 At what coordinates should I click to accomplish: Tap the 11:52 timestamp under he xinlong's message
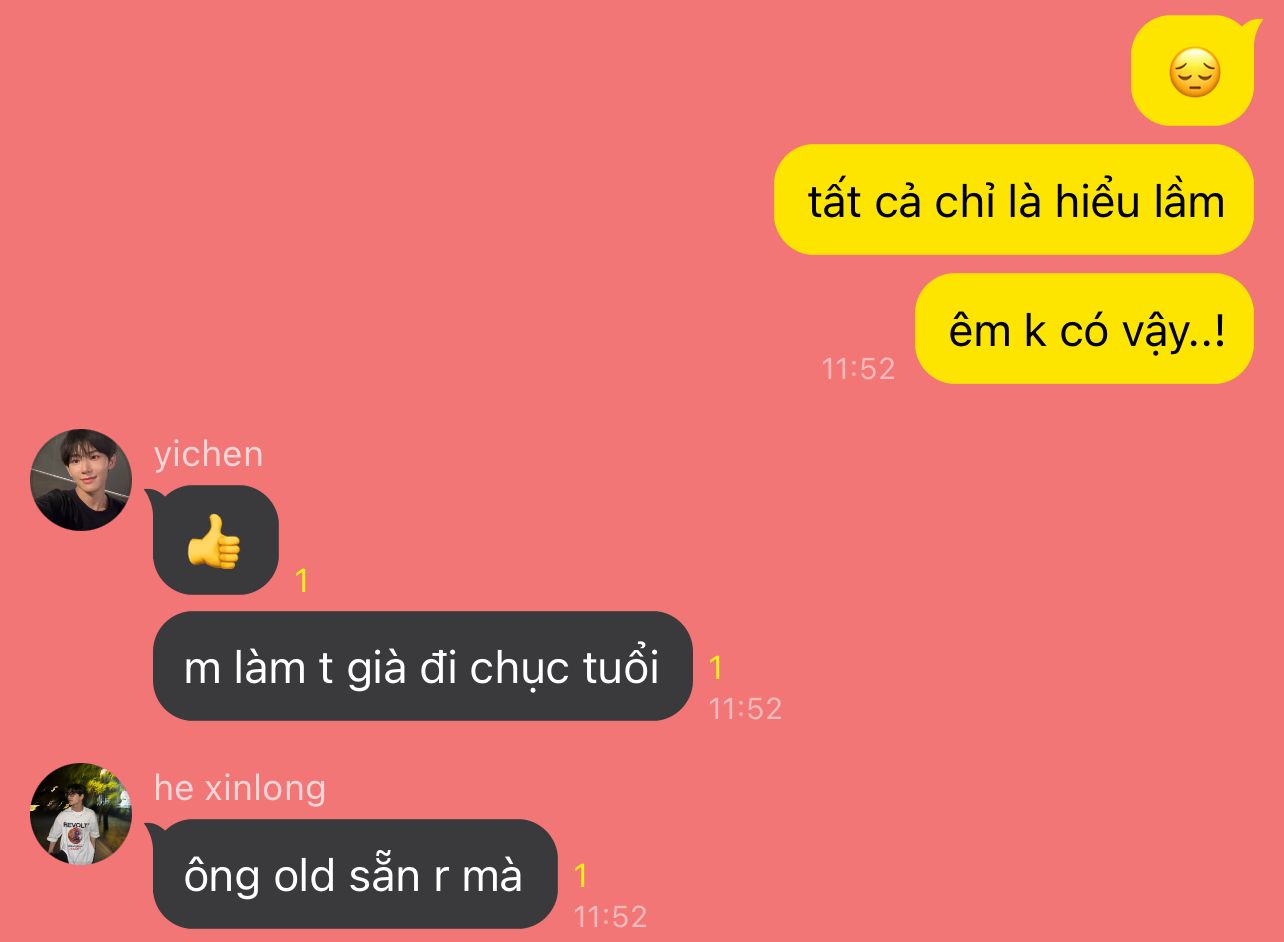click(610, 916)
